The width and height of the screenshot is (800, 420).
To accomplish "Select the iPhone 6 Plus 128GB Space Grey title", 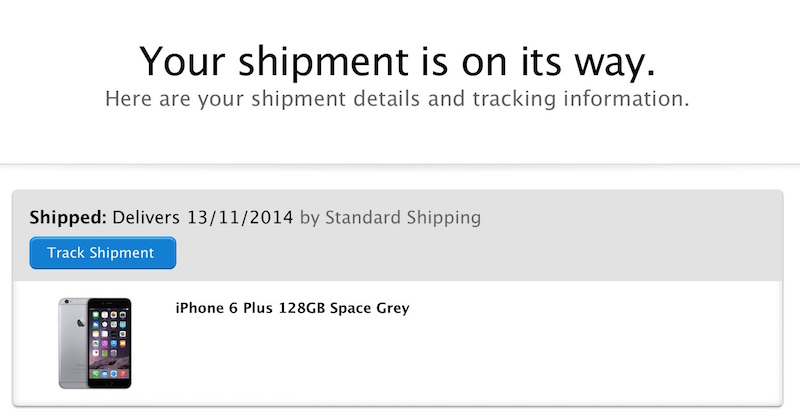I will [292, 308].
